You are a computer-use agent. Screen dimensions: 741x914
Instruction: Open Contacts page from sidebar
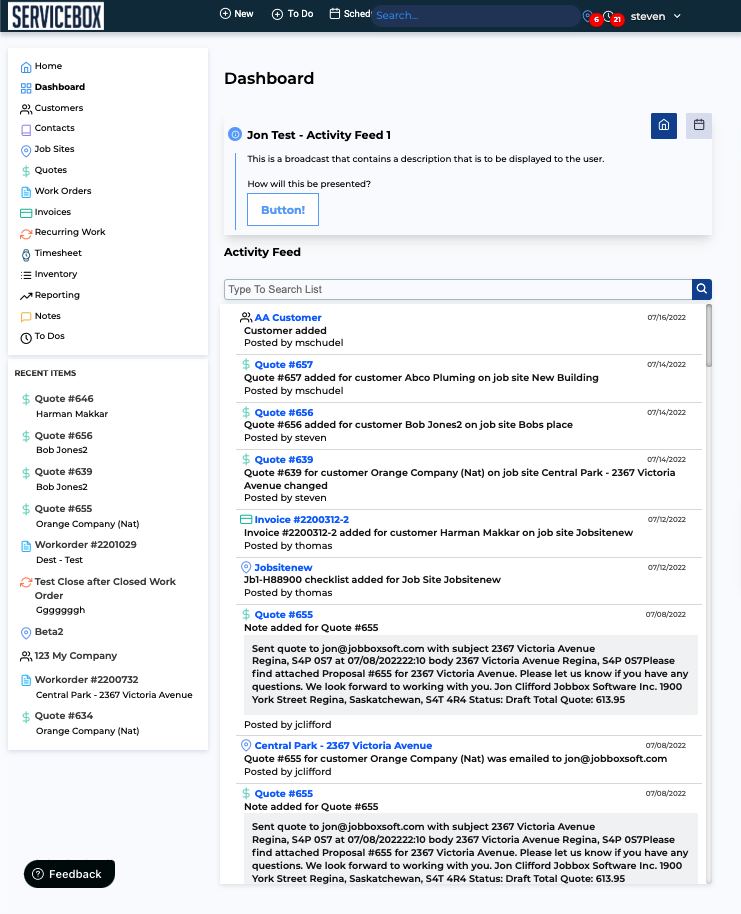click(54, 128)
